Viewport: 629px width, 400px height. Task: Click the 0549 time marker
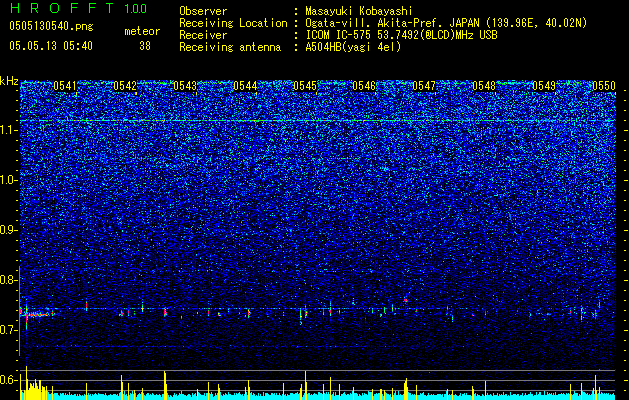(x=544, y=86)
